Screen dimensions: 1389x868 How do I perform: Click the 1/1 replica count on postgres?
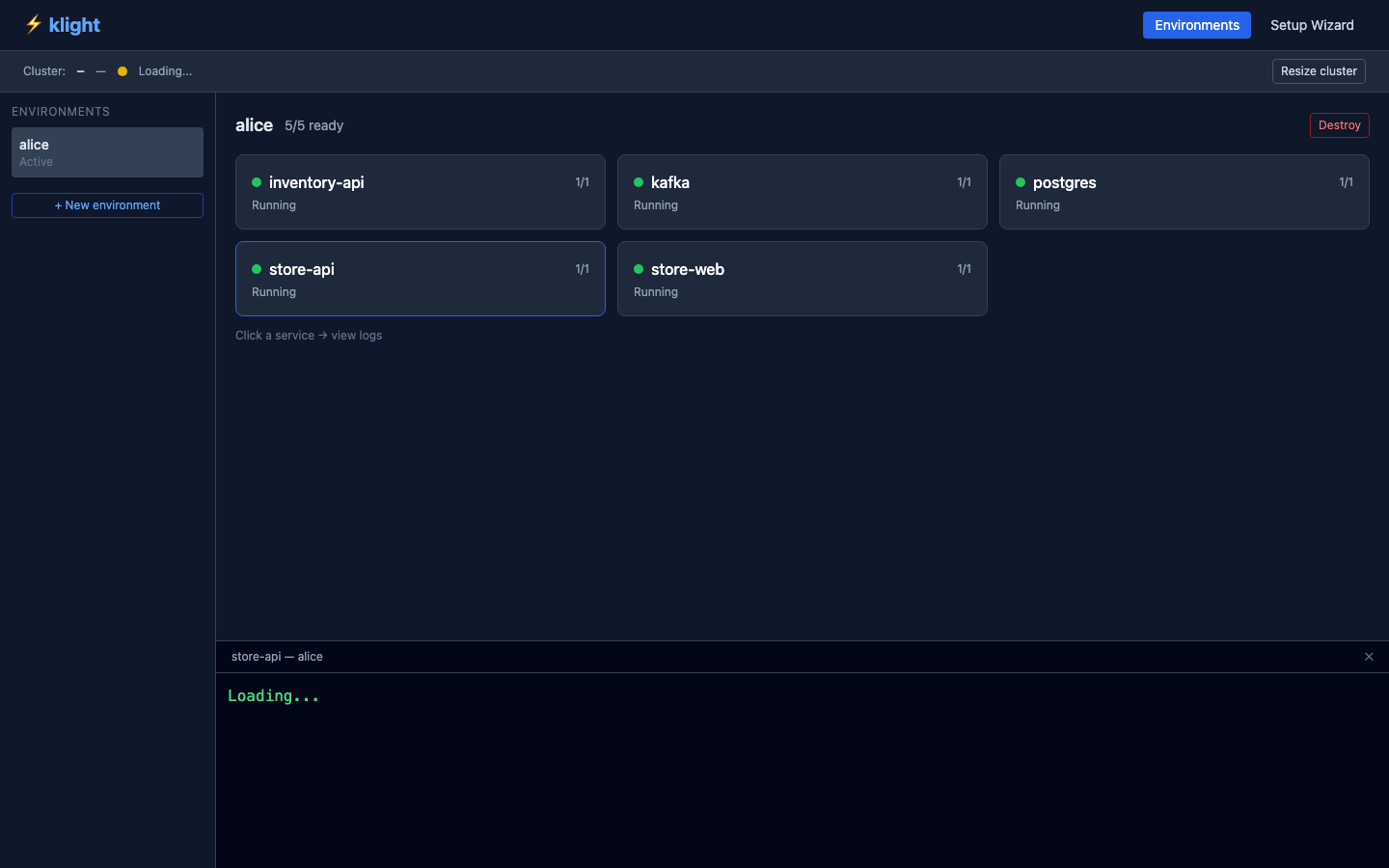point(1346,182)
